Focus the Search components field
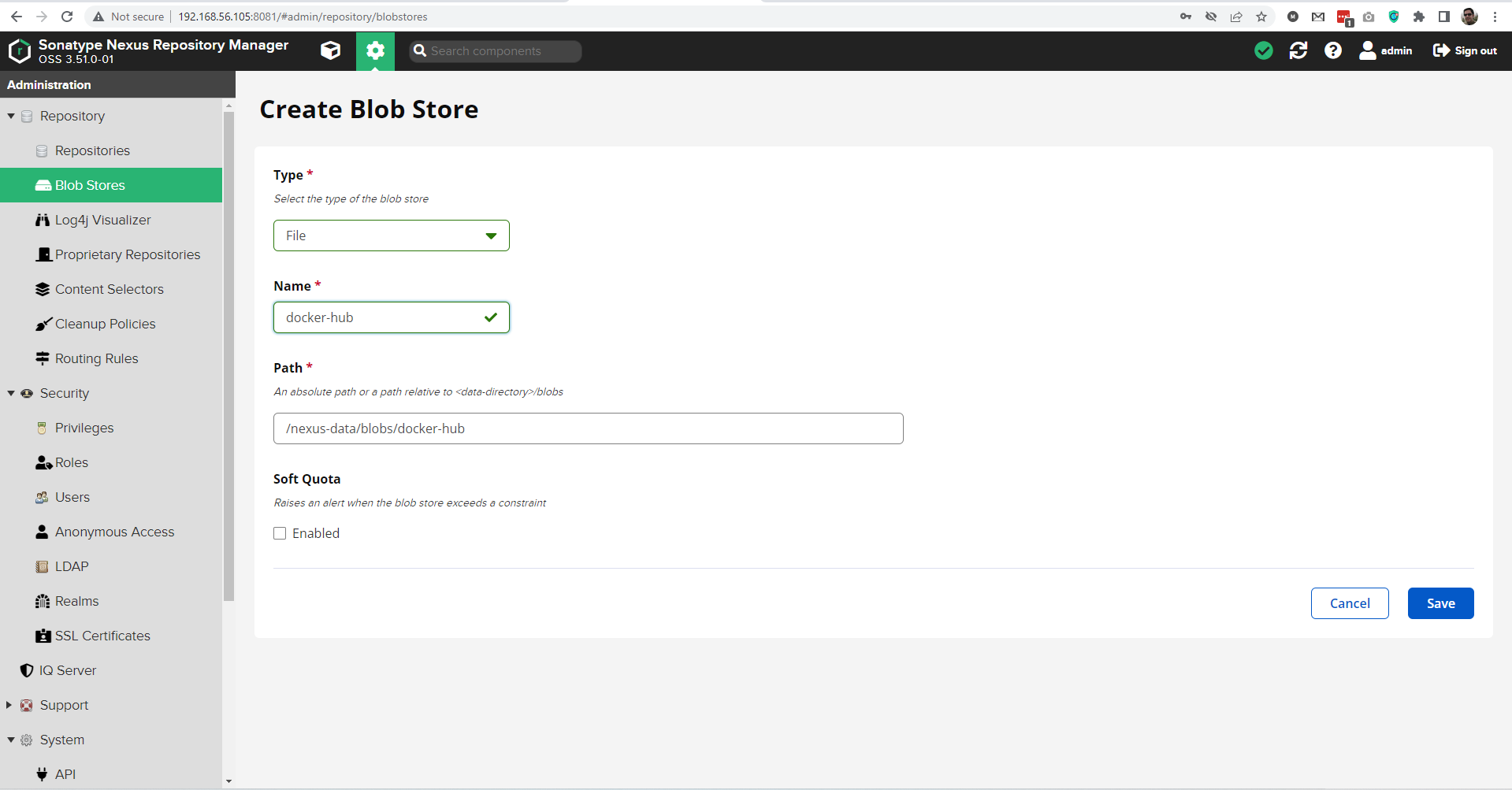Viewport: 1512px width, 790px height. pyautogui.click(x=496, y=51)
